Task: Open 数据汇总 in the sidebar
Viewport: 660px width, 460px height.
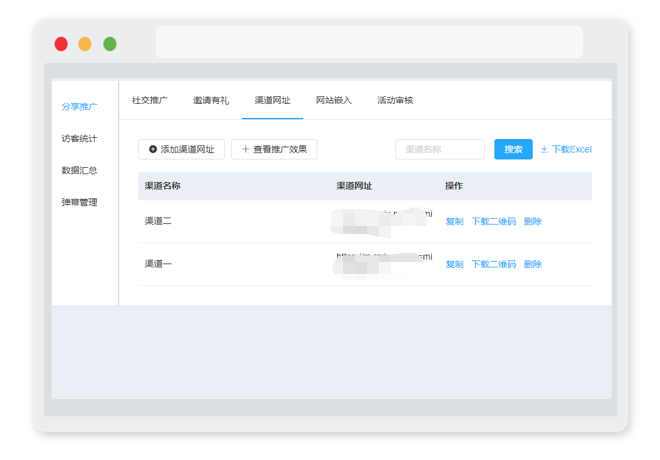Action: (79, 170)
